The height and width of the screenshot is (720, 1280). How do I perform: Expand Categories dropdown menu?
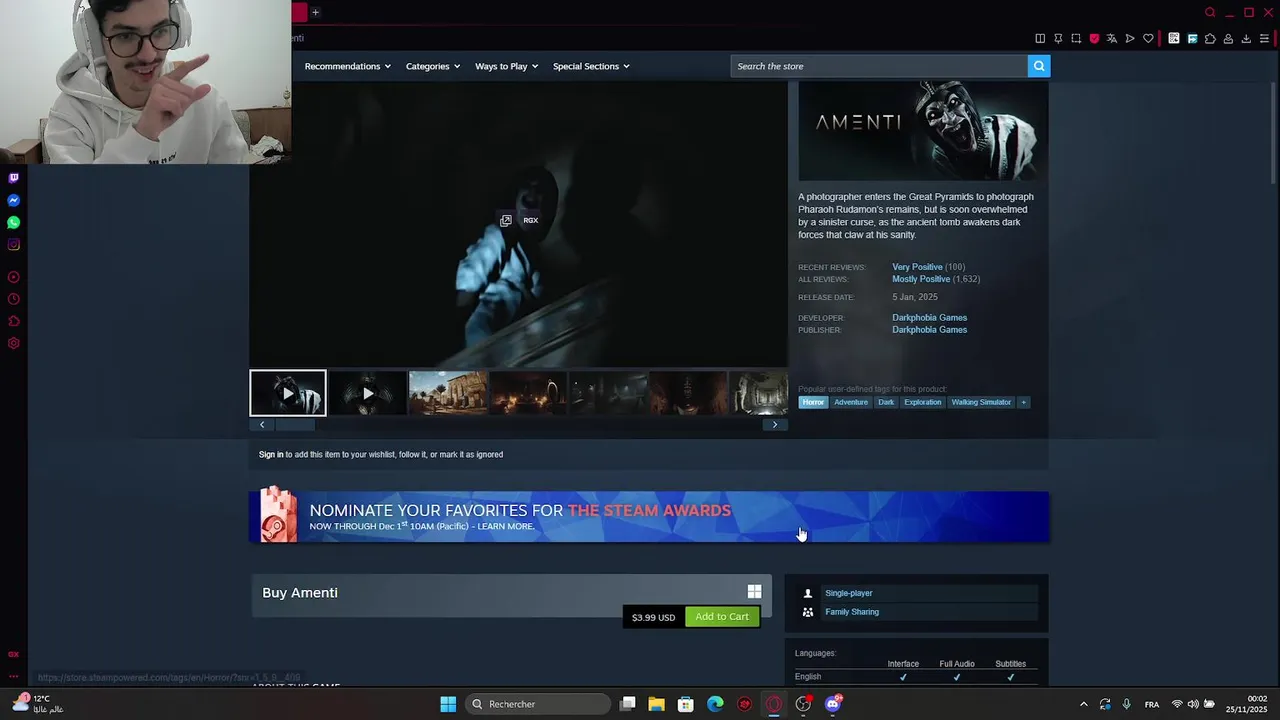point(433,66)
